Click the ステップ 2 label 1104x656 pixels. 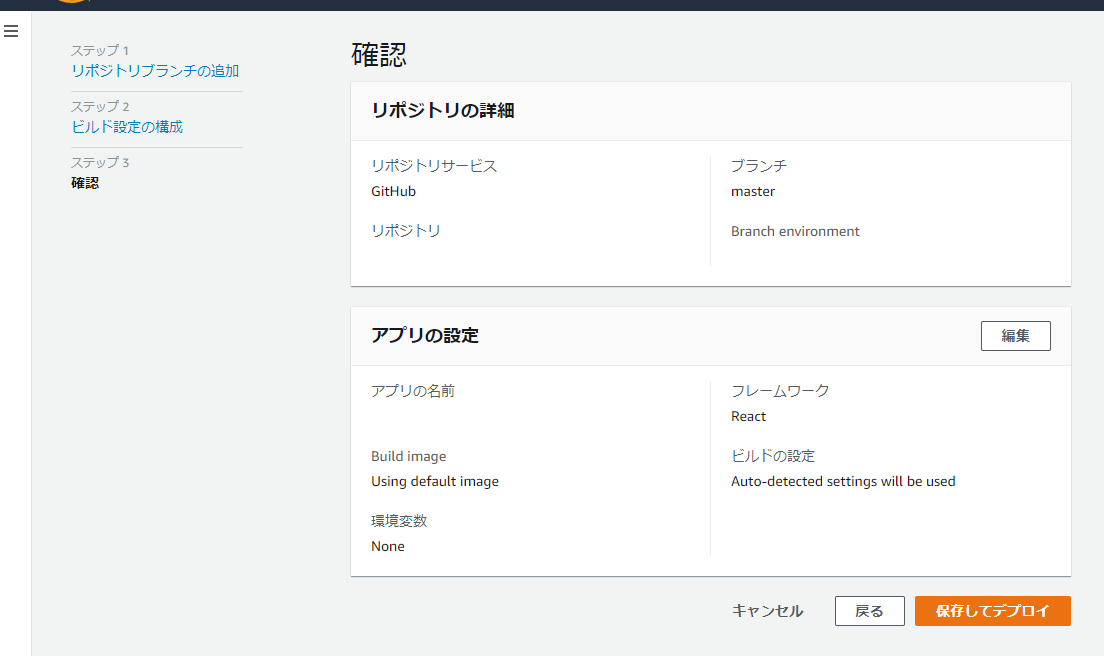click(x=100, y=106)
